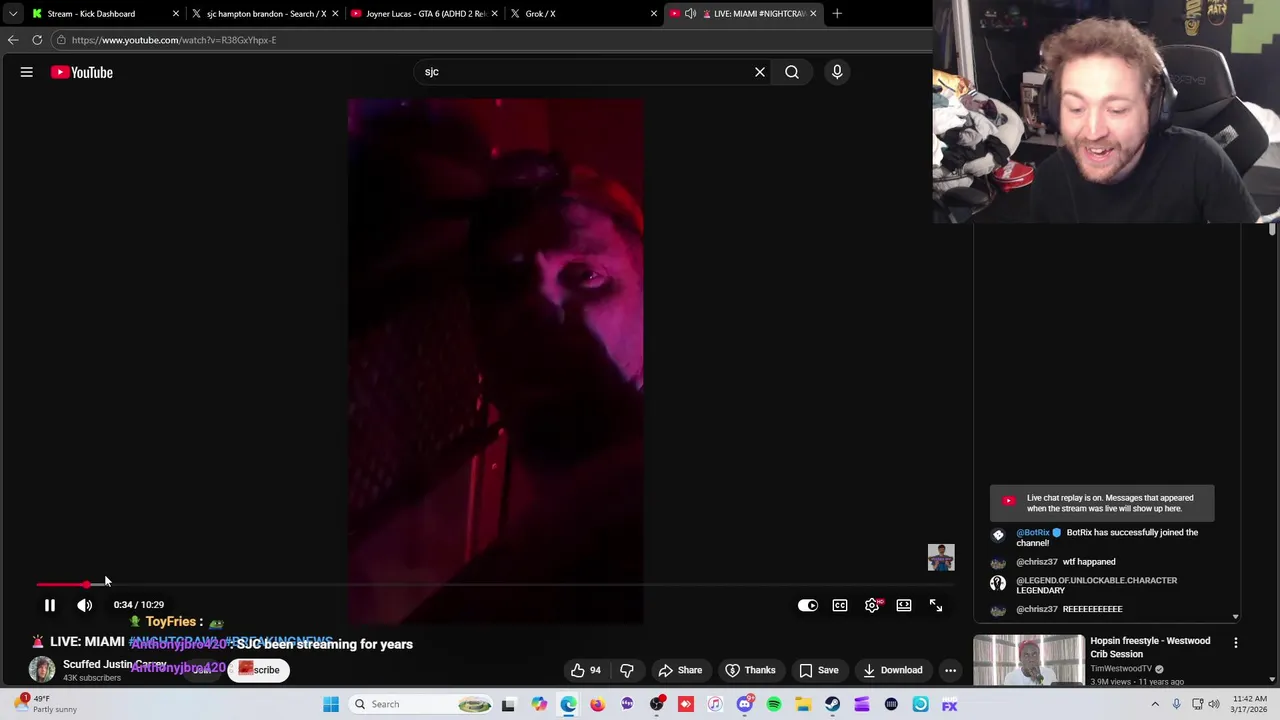Switch to Joyner Lucas GTA 6 tab
Screen dimensions: 1280x720
coord(425,13)
